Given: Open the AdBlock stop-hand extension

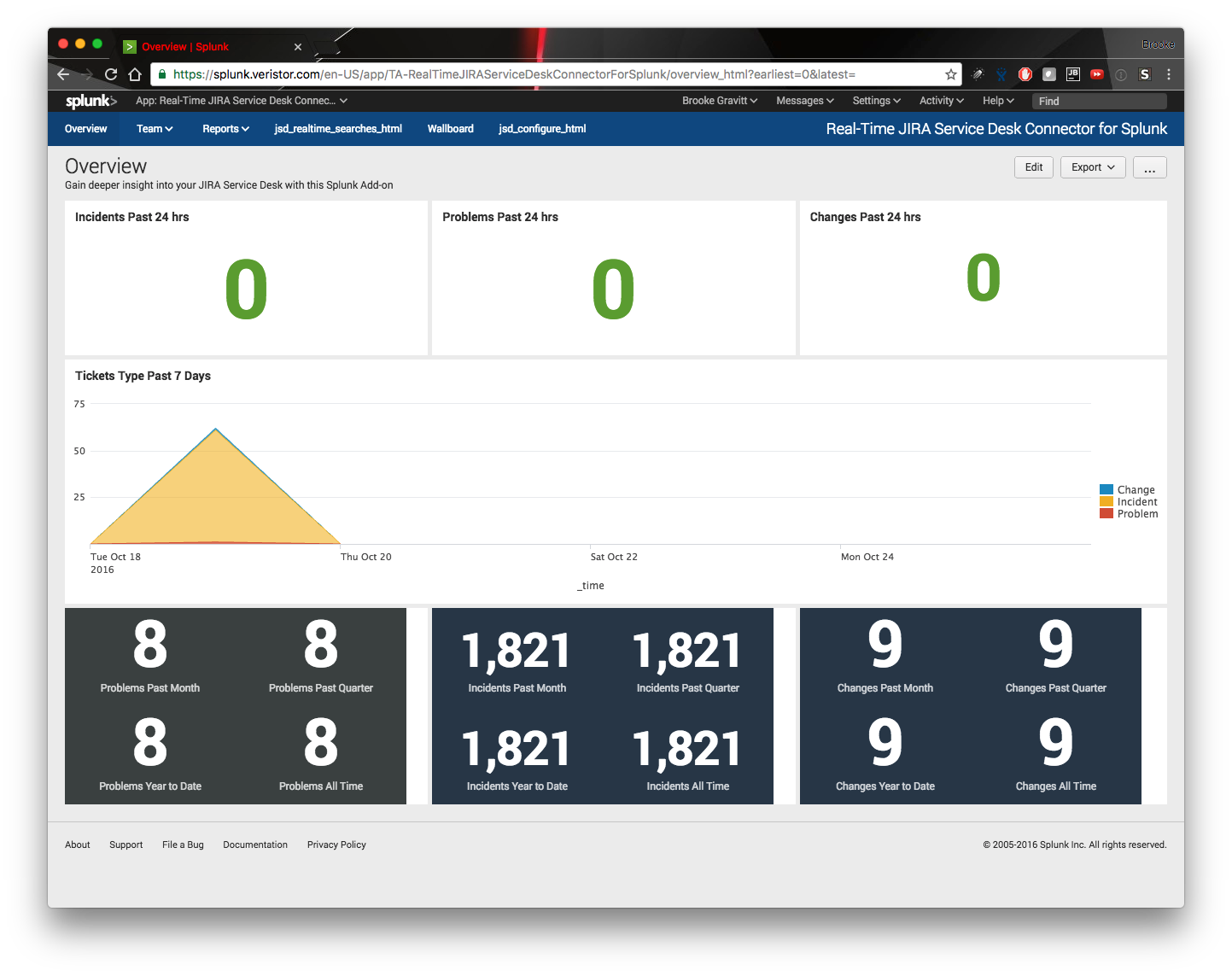Looking at the screenshot, I should click(x=1025, y=74).
